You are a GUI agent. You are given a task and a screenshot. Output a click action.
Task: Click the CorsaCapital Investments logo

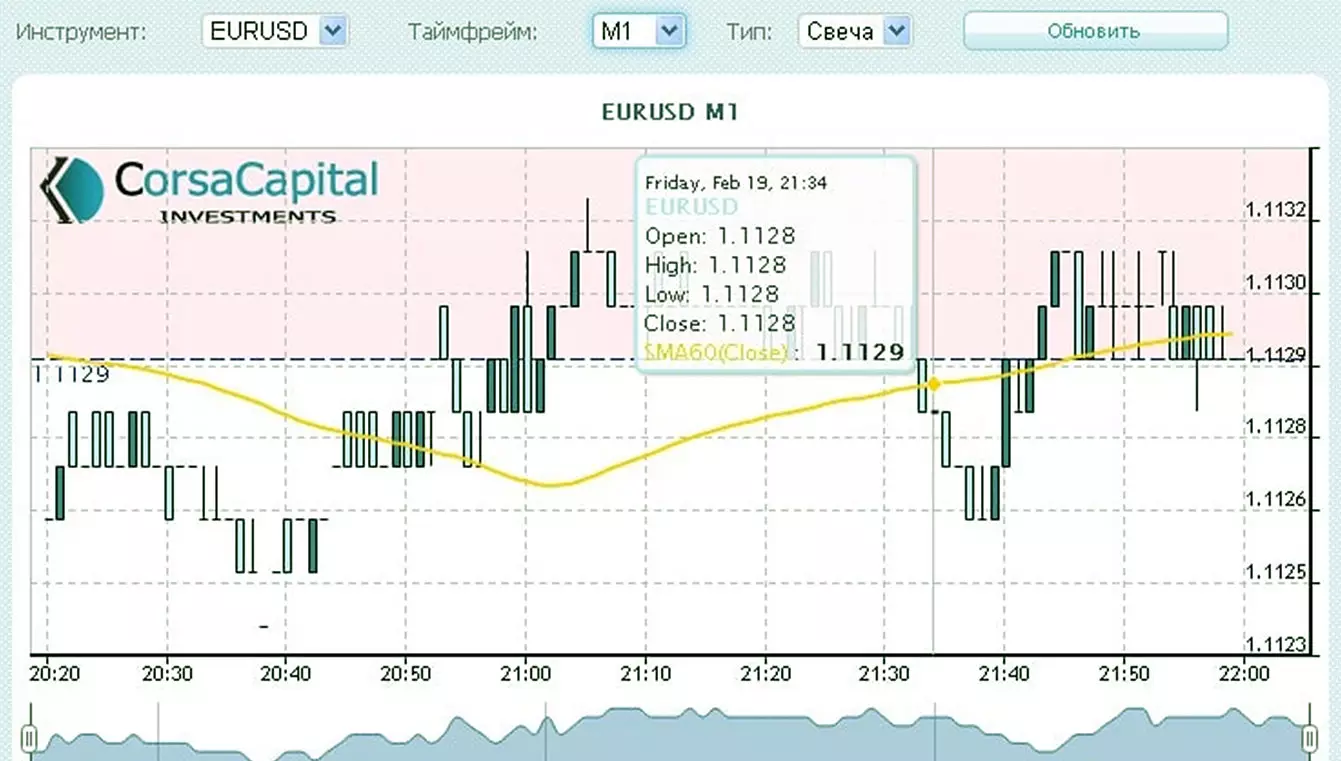click(x=209, y=190)
